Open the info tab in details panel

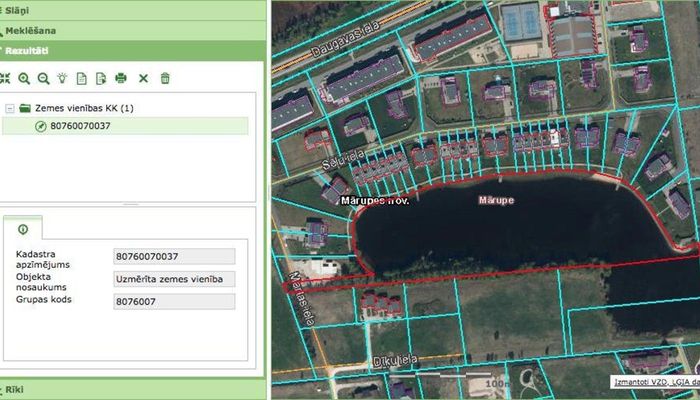(x=22, y=229)
